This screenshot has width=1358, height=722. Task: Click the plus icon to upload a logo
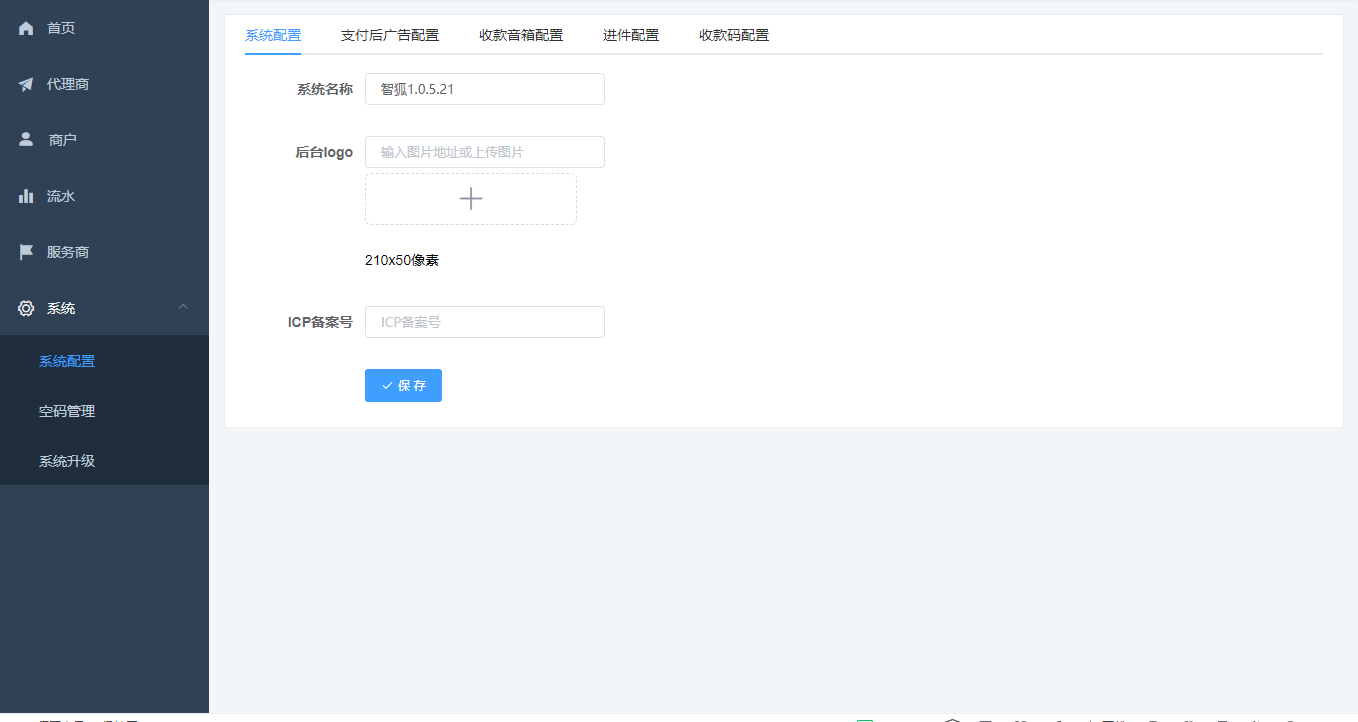pyautogui.click(x=470, y=198)
